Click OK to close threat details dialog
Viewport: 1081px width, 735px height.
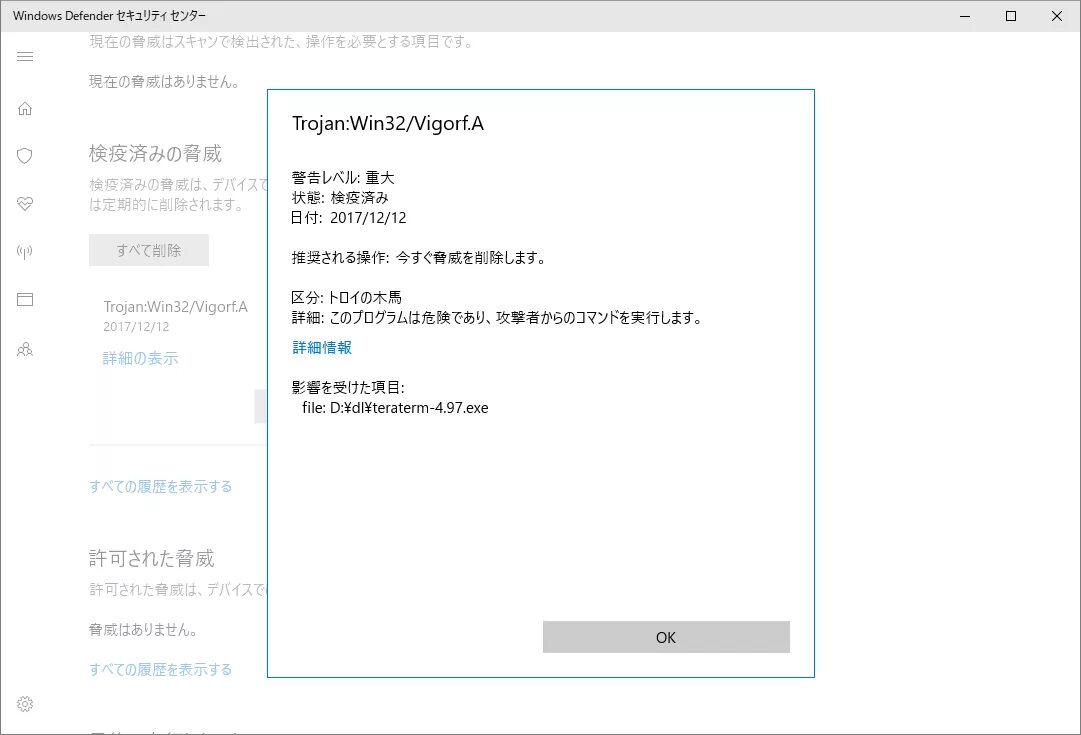coord(666,637)
